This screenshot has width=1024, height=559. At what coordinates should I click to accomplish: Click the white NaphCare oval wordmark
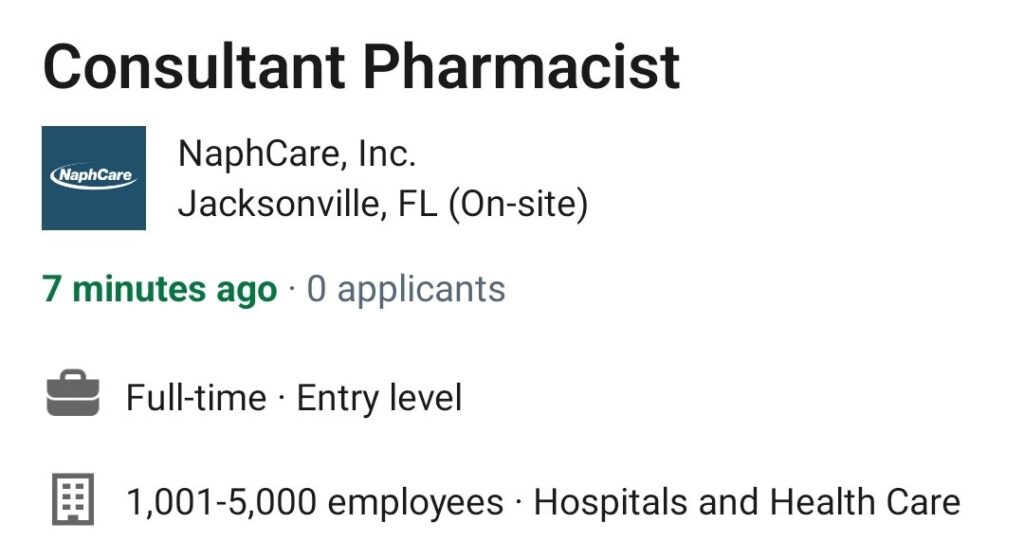(93, 176)
